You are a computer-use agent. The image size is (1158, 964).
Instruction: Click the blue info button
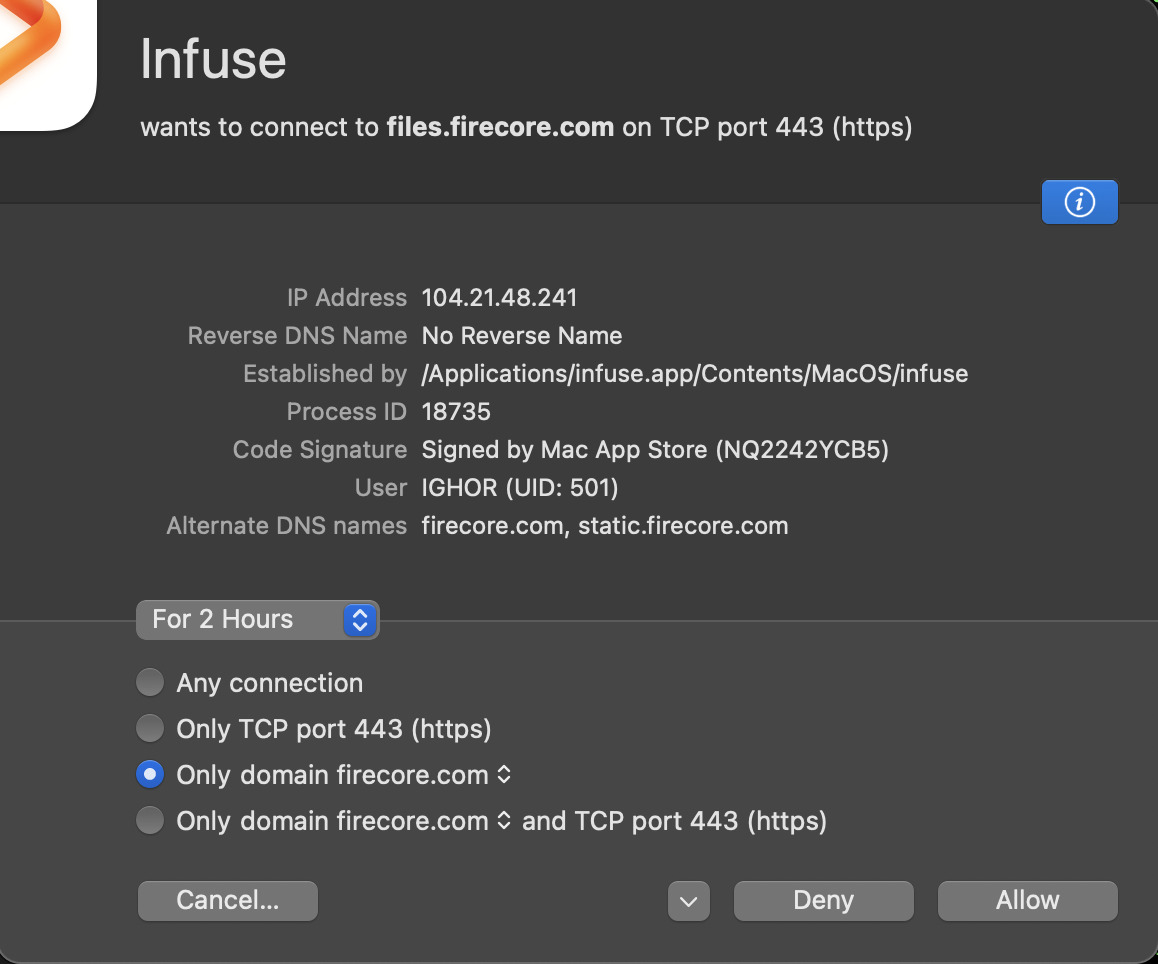(1079, 202)
